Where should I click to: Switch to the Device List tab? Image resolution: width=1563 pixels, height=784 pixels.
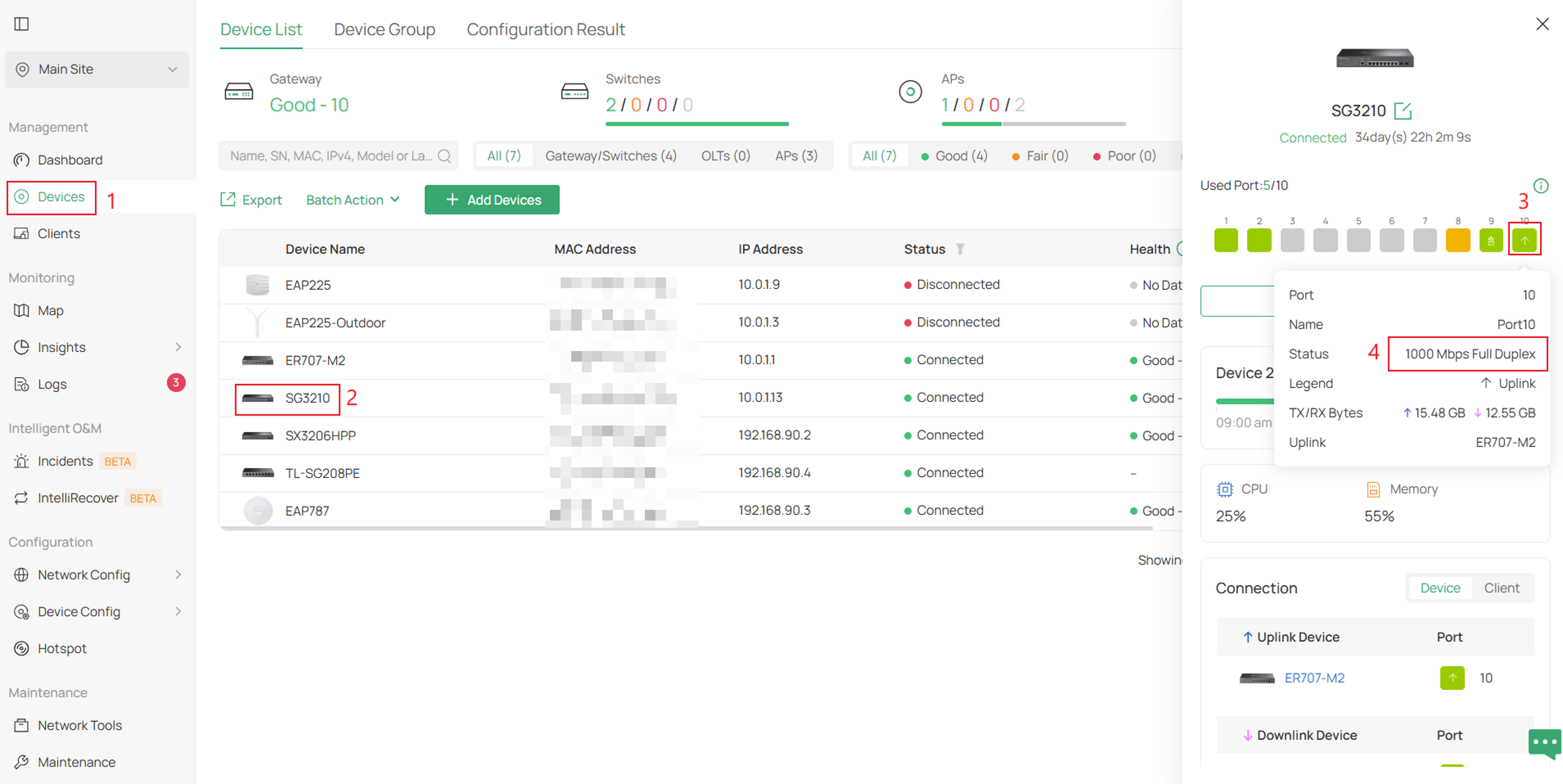pos(261,29)
